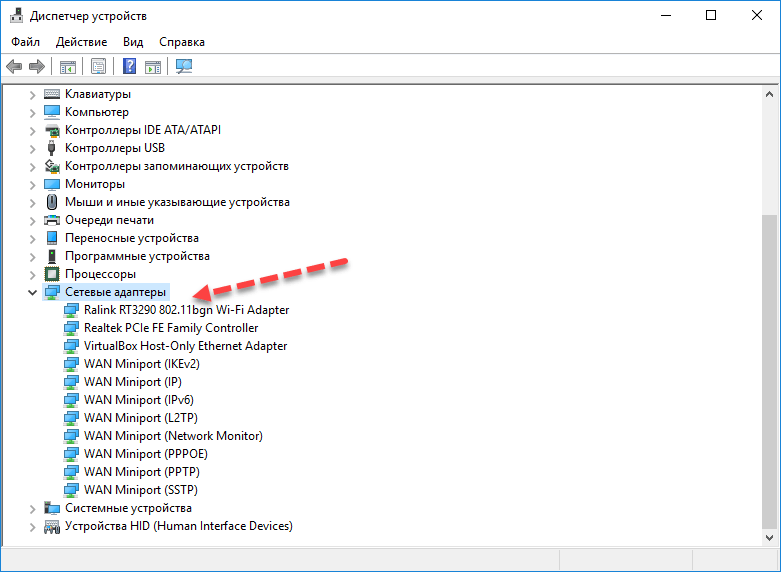The image size is (781, 572).
Task: Select WAN Miniport (IKEv2)
Action: pyautogui.click(x=141, y=364)
